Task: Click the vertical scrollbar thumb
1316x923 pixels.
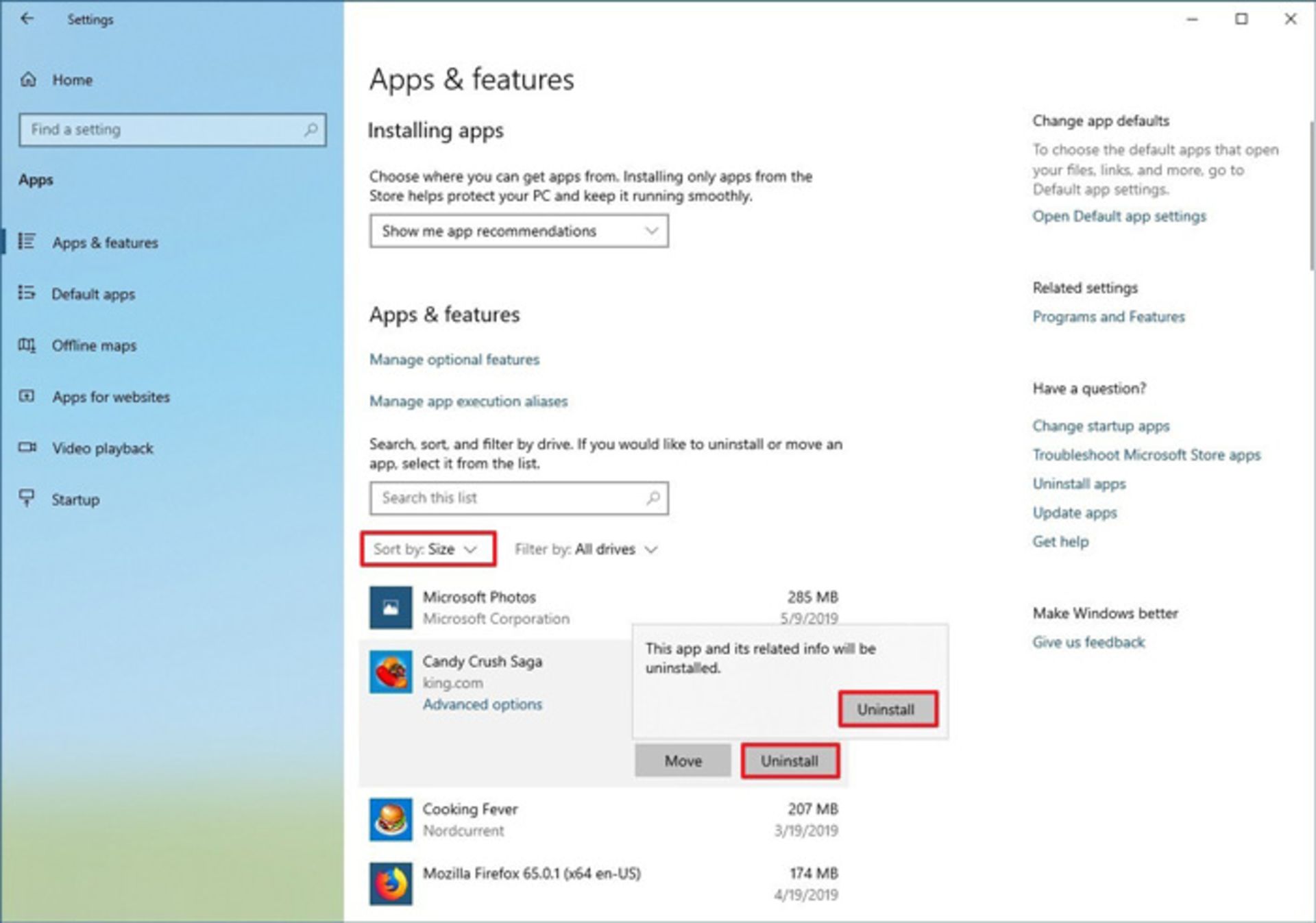Action: [x=1311, y=196]
